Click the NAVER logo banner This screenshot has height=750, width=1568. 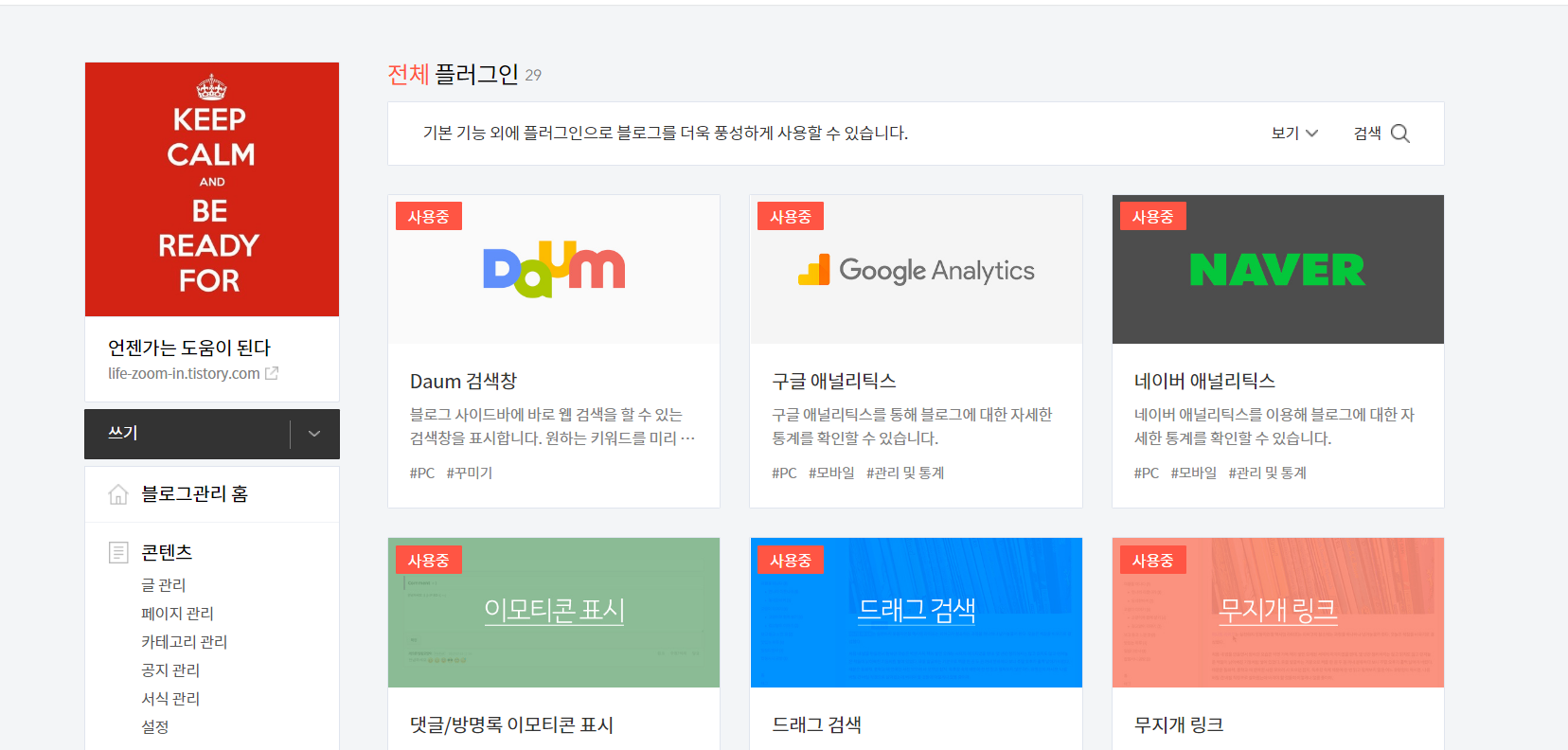pos(1277,270)
